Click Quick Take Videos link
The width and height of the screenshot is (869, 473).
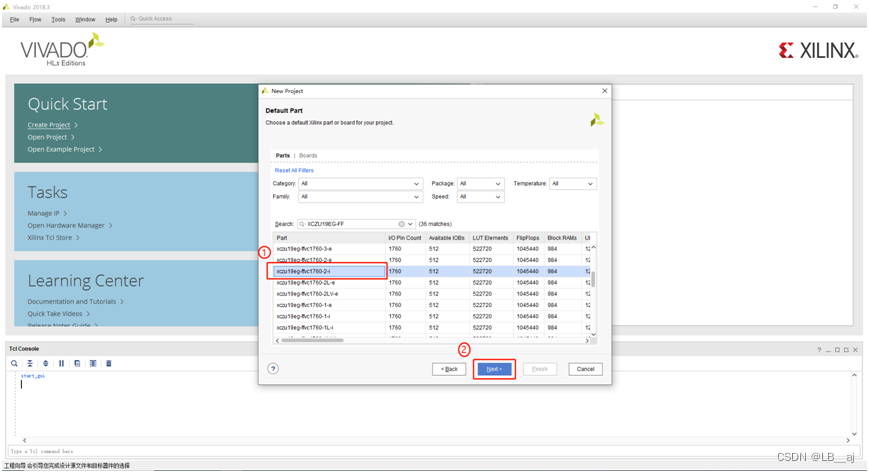click(x=55, y=314)
